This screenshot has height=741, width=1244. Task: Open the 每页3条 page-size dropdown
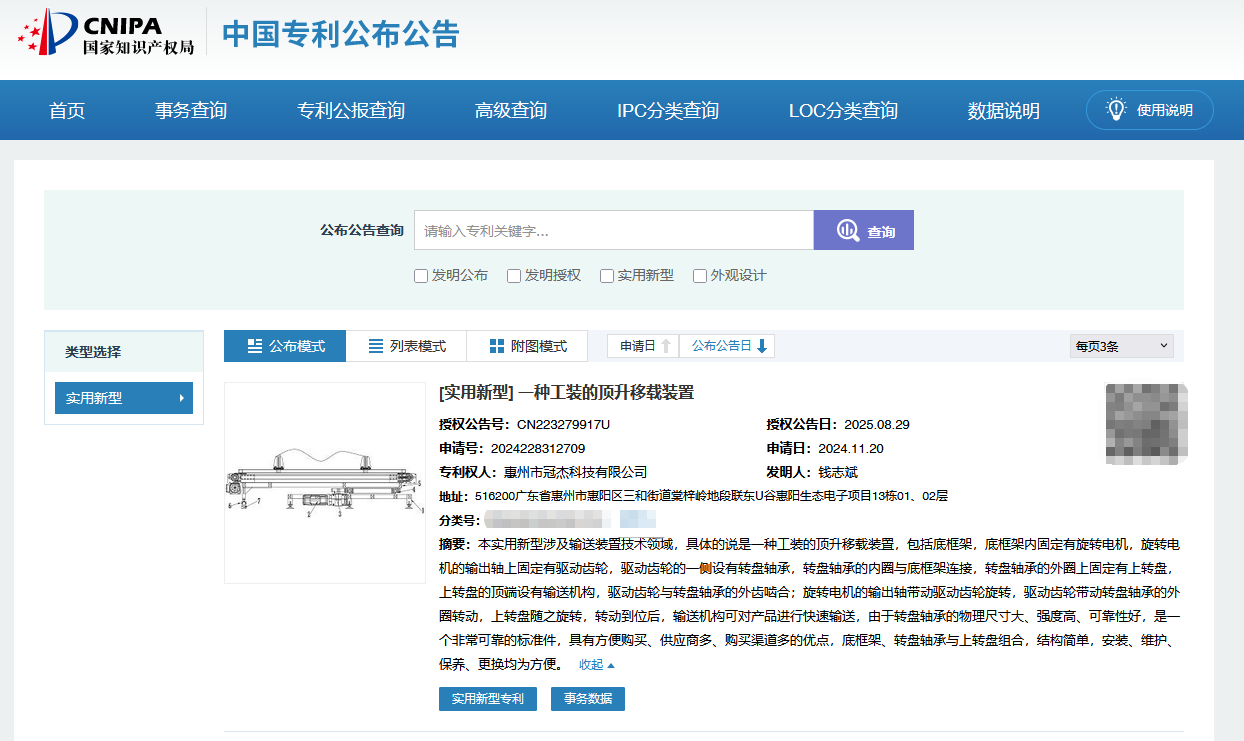tap(1121, 345)
